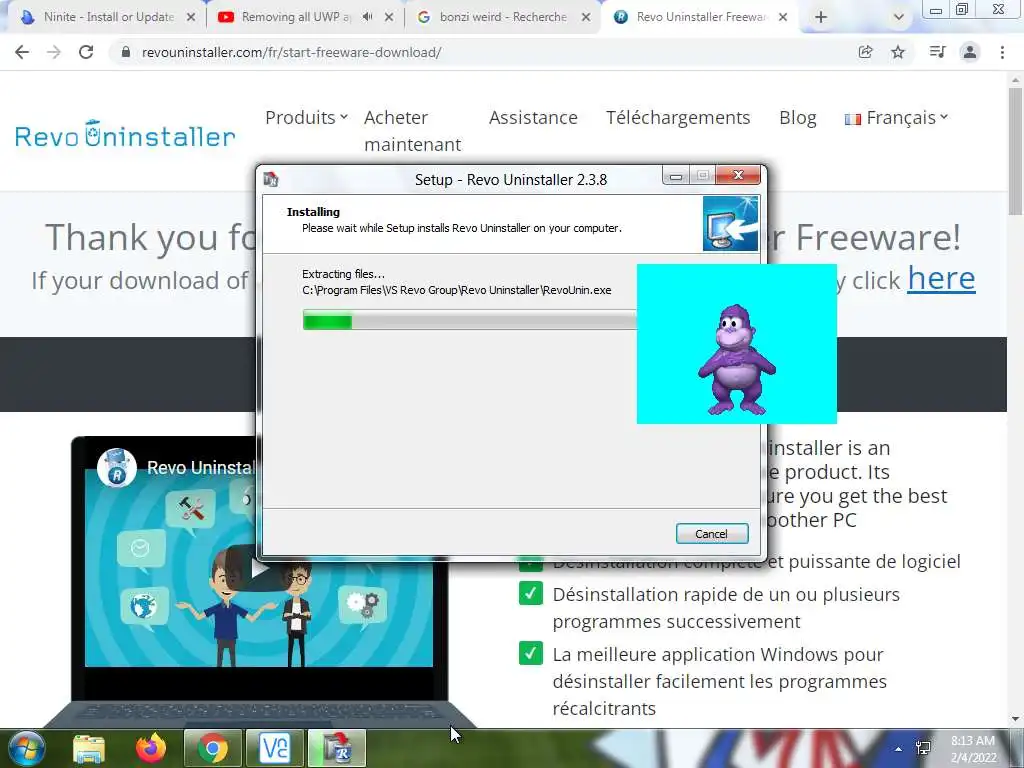
Task: Open the Assistance page
Action: (533, 118)
